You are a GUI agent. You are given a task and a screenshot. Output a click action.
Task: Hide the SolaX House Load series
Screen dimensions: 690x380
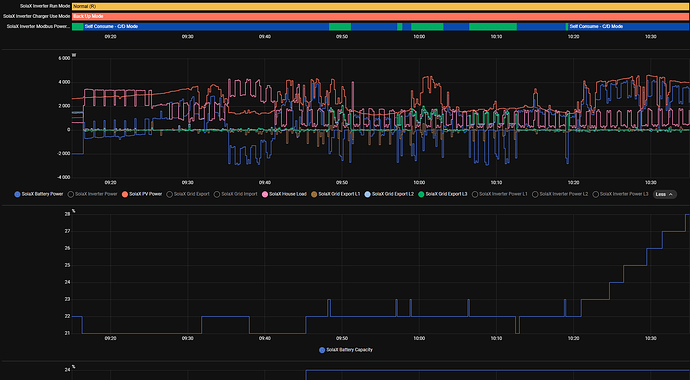[x=284, y=194]
